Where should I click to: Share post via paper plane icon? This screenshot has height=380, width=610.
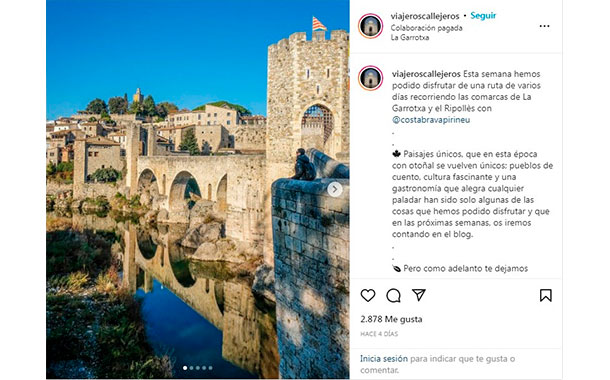coord(419,295)
